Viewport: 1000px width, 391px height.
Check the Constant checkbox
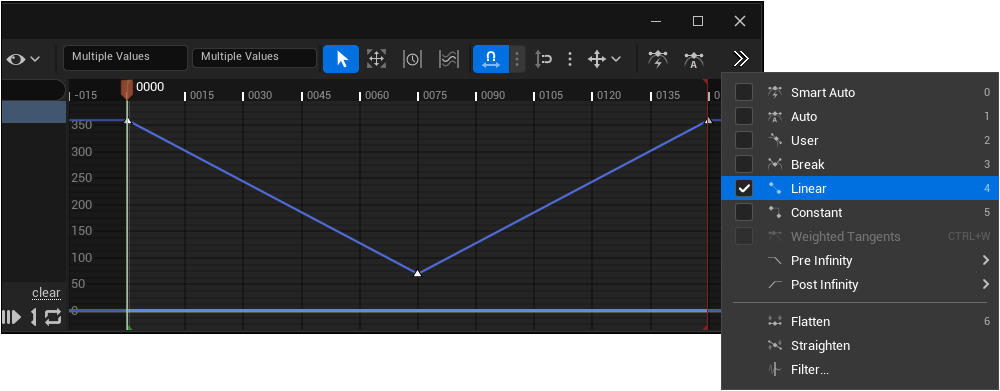[x=744, y=212]
